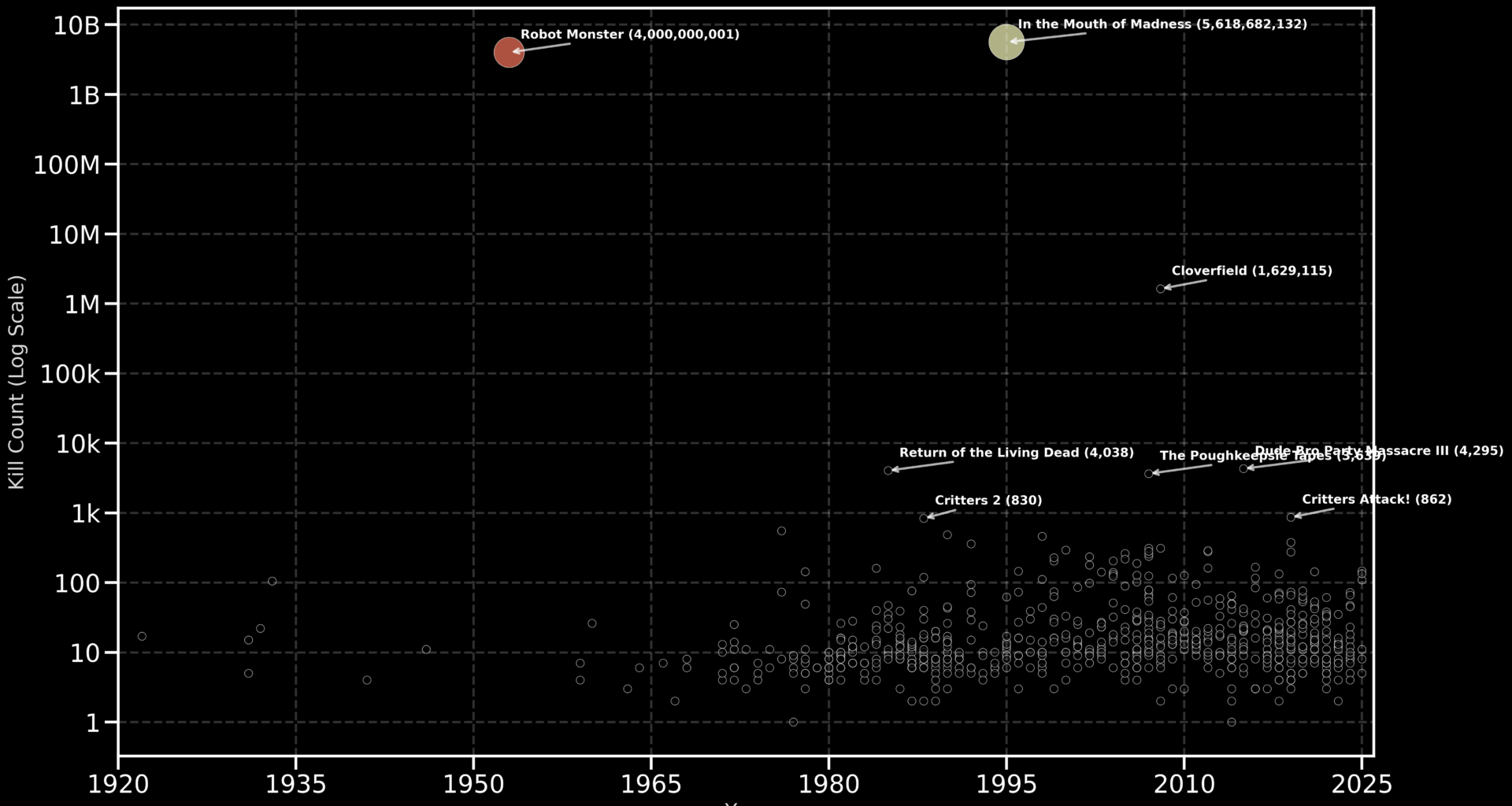The width and height of the screenshot is (1512, 806).
Task: Select the Dude Bro Party Massacre III point
Action: [1244, 469]
